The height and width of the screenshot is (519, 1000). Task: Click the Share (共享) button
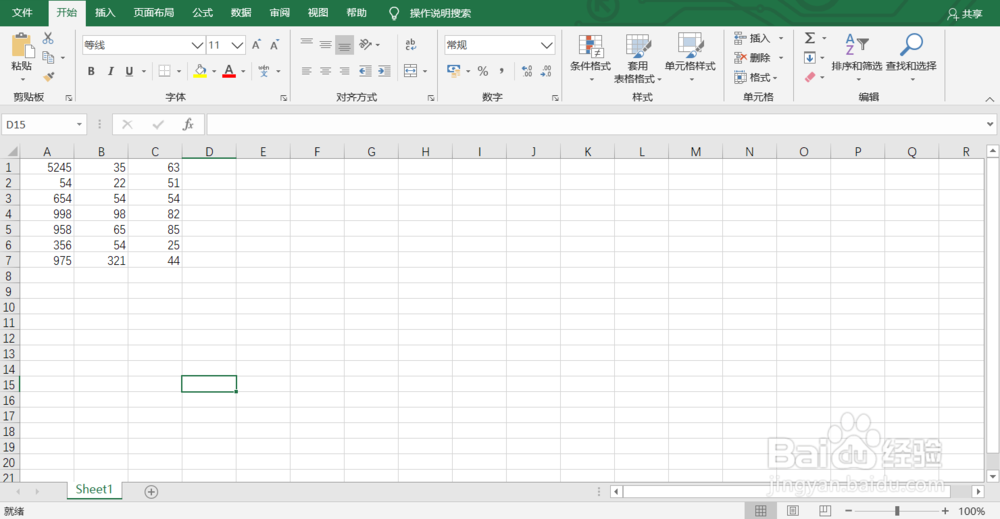point(965,14)
